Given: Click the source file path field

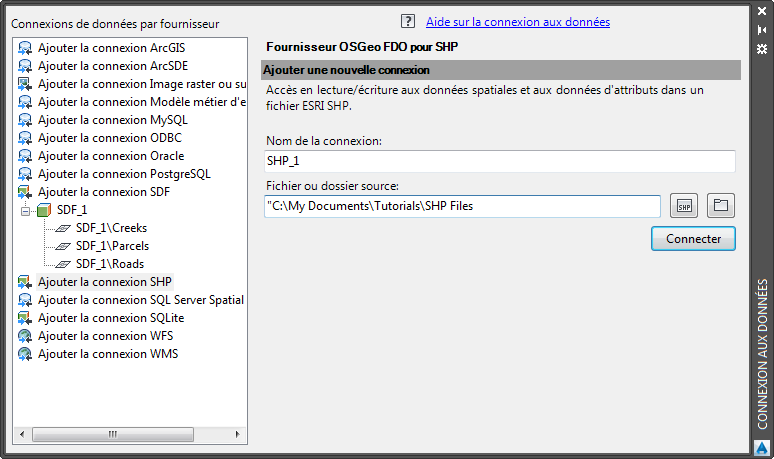Looking at the screenshot, I should (x=462, y=206).
